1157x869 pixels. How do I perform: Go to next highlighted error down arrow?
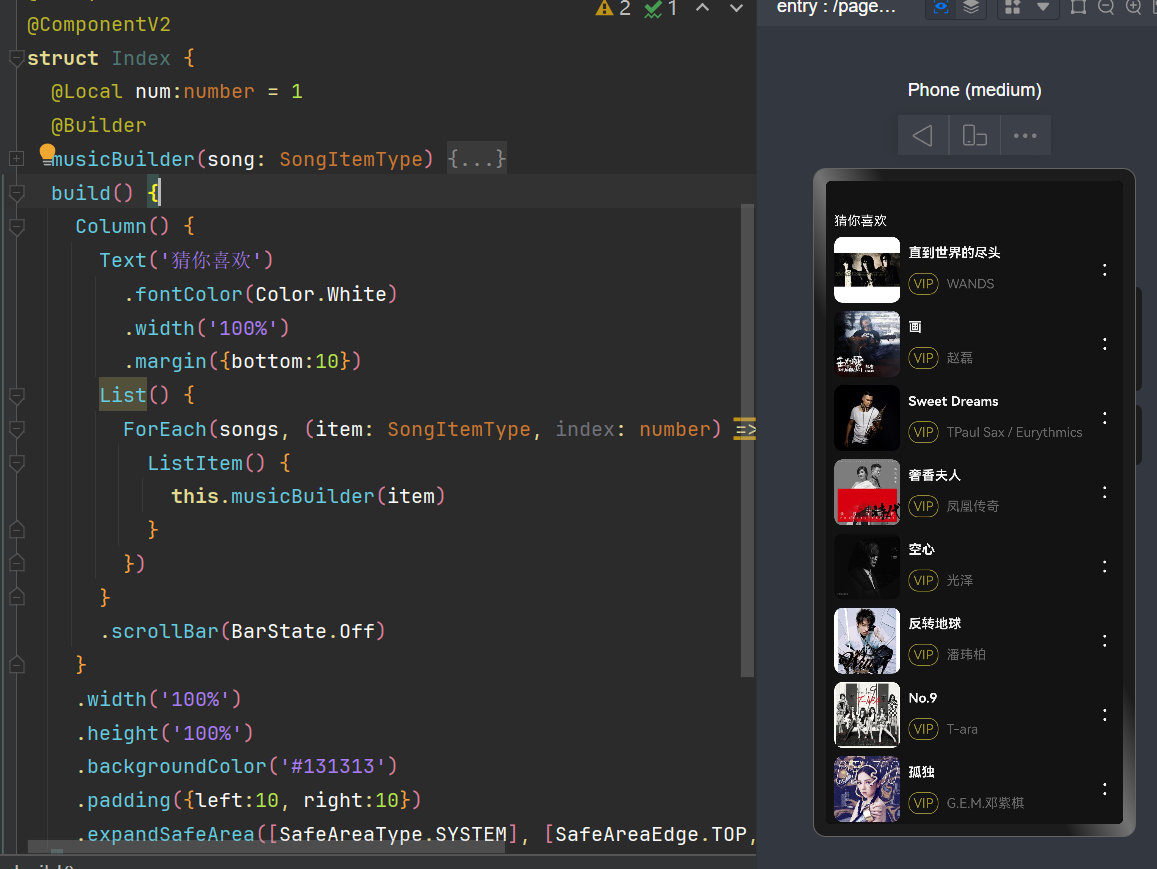click(736, 9)
